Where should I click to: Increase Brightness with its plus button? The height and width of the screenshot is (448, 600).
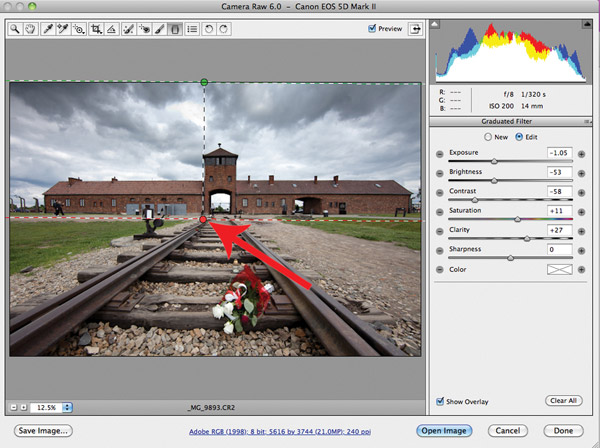581,174
